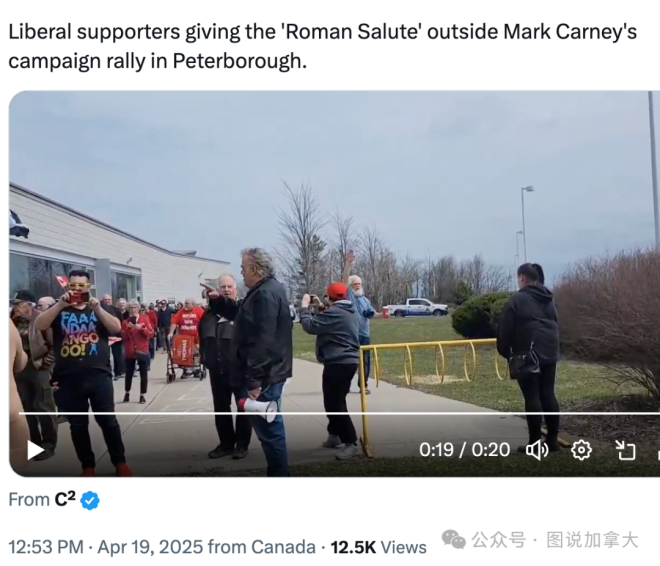The height and width of the screenshot is (566, 660).
Task: Activate picture-in-picture mode icon
Action: [x=625, y=450]
